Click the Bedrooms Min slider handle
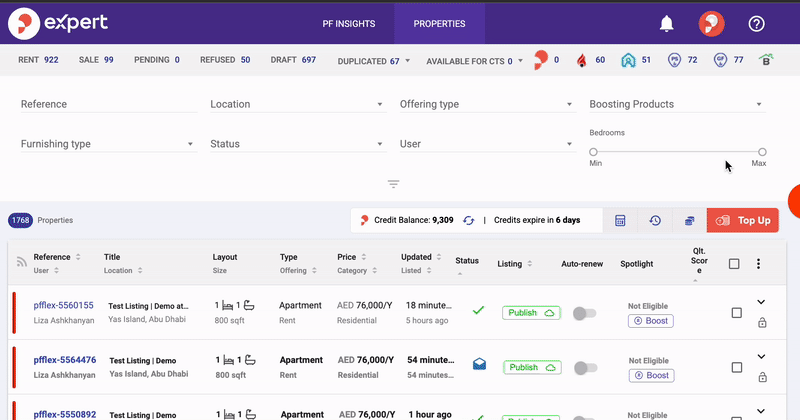The image size is (800, 420). [x=593, y=152]
